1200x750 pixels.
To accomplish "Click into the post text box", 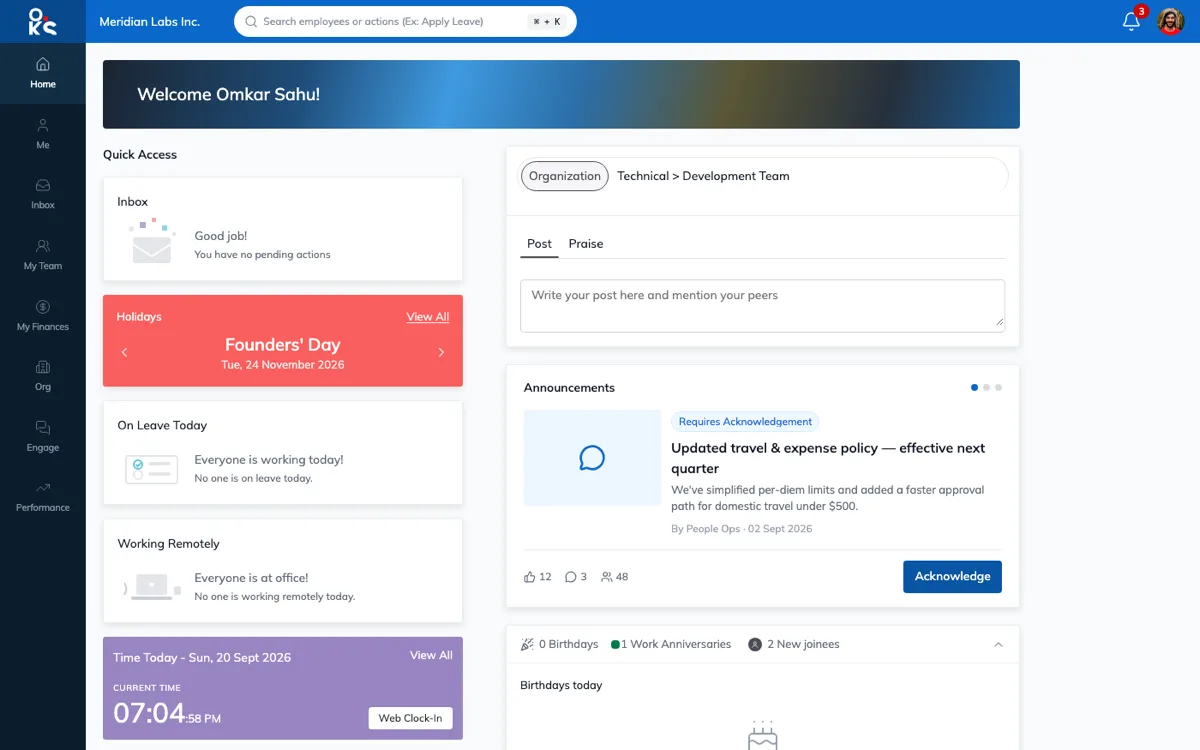I will tap(762, 306).
